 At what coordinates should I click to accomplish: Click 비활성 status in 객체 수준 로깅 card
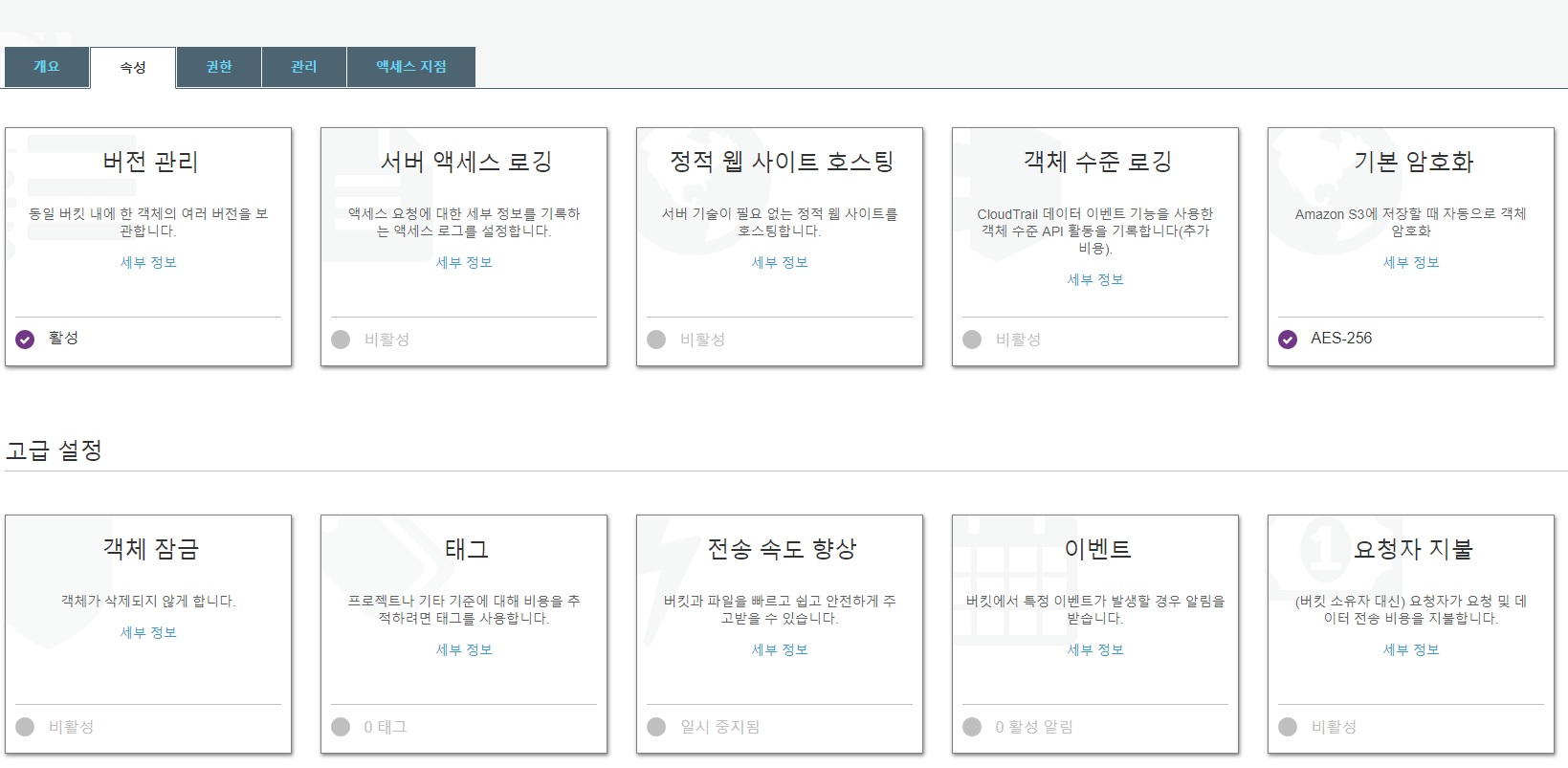1018,340
